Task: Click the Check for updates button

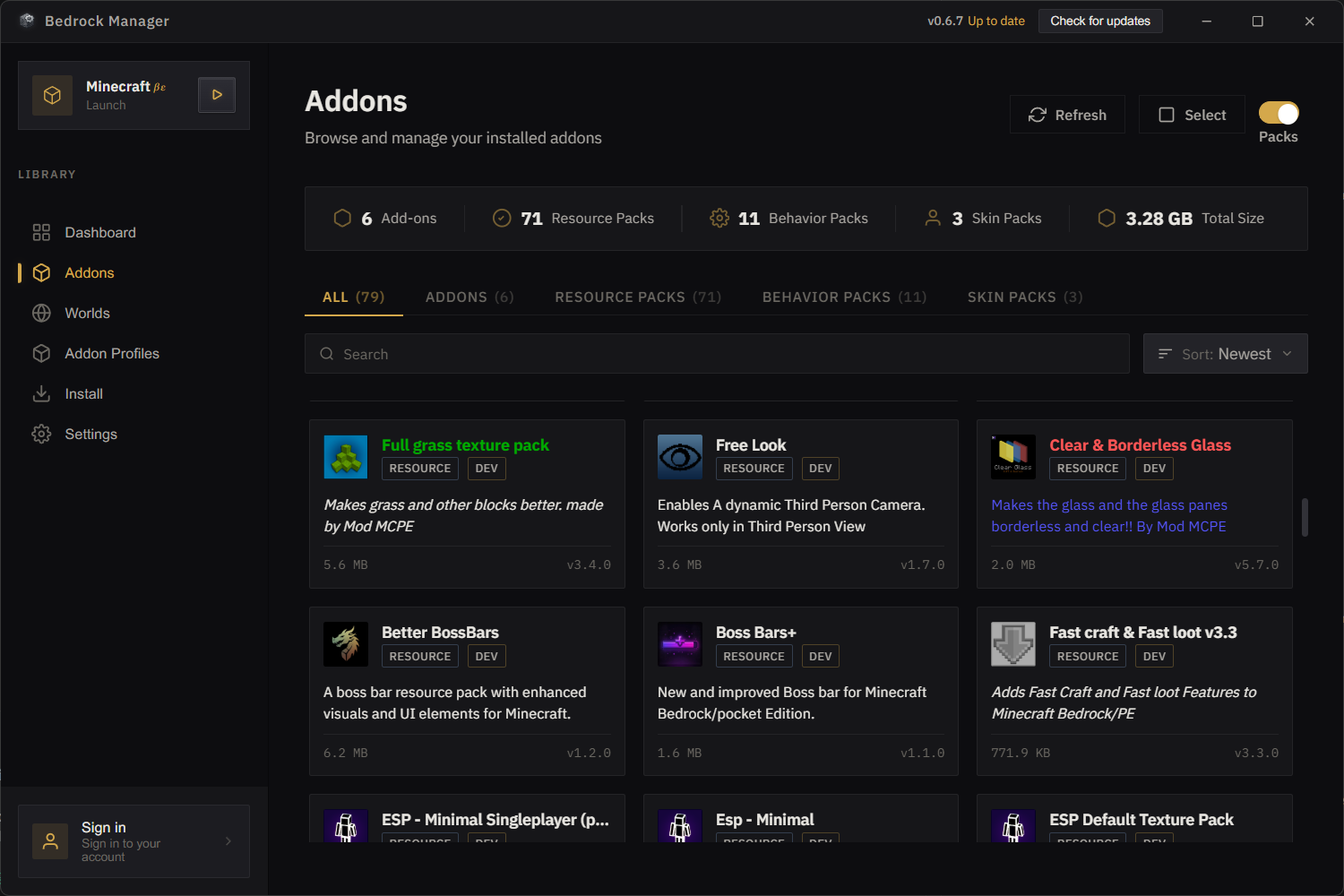Action: coord(1100,21)
